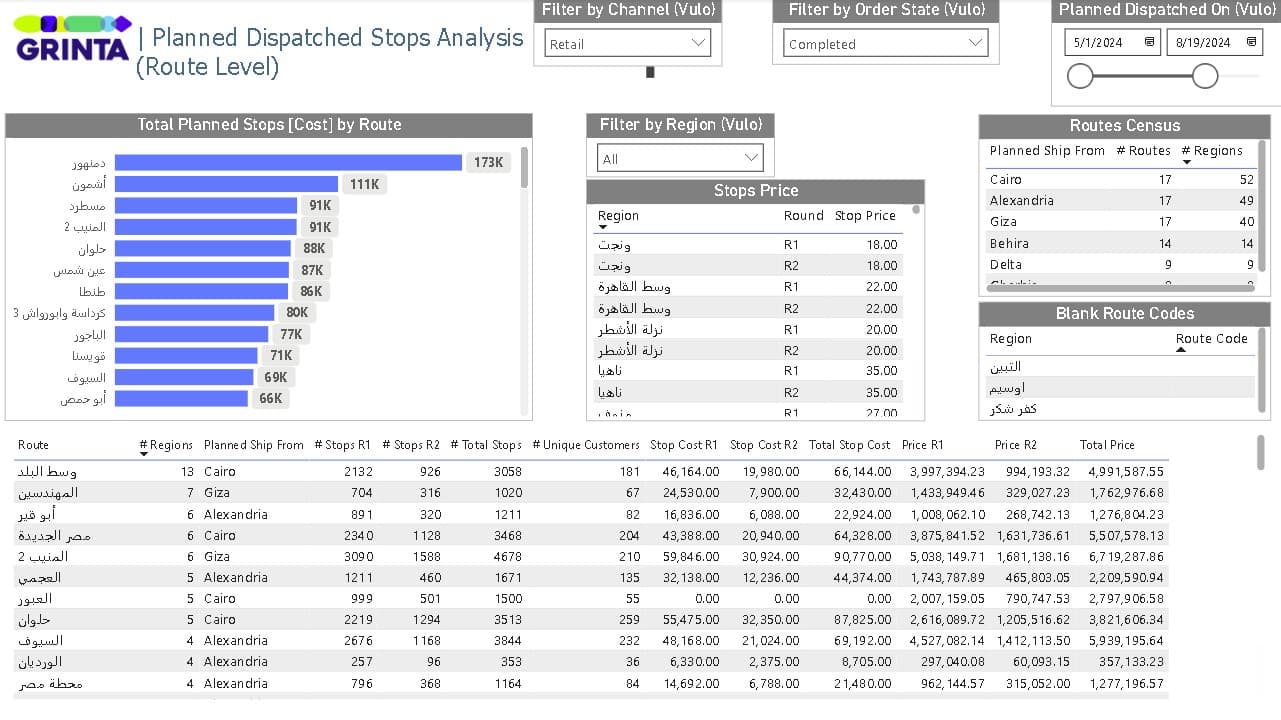This screenshot has height=720, width=1281.
Task: Sort the bottom table by # Stops R1
Action: click(x=342, y=445)
